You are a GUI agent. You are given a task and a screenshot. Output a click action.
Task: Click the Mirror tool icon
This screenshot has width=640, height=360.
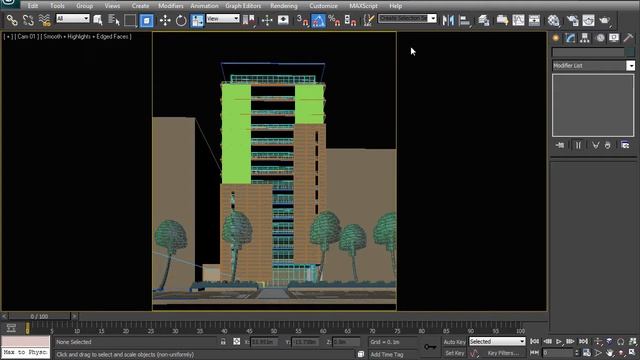(x=448, y=20)
